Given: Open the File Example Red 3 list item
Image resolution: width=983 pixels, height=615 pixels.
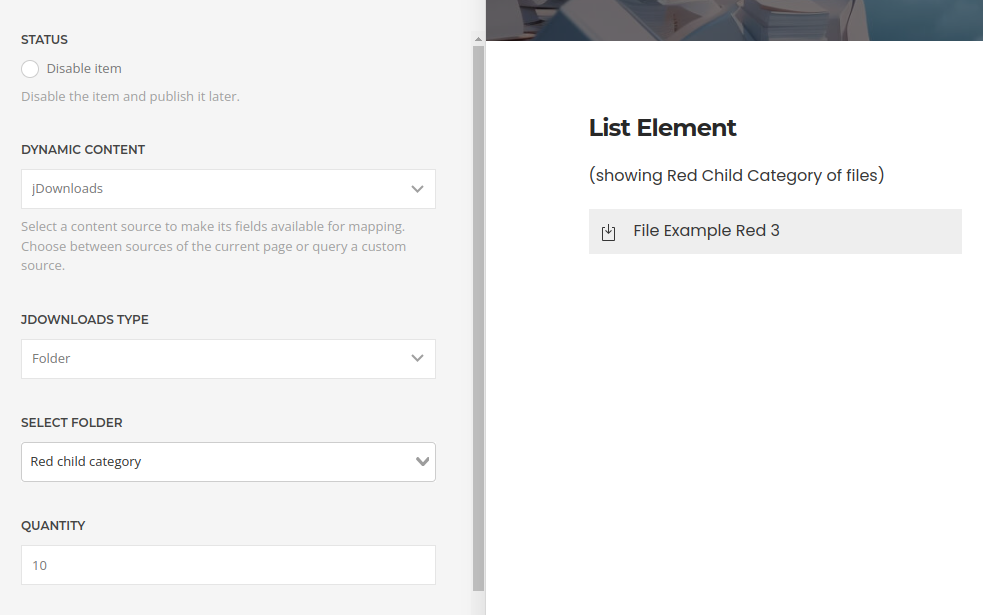Looking at the screenshot, I should coord(775,231).
